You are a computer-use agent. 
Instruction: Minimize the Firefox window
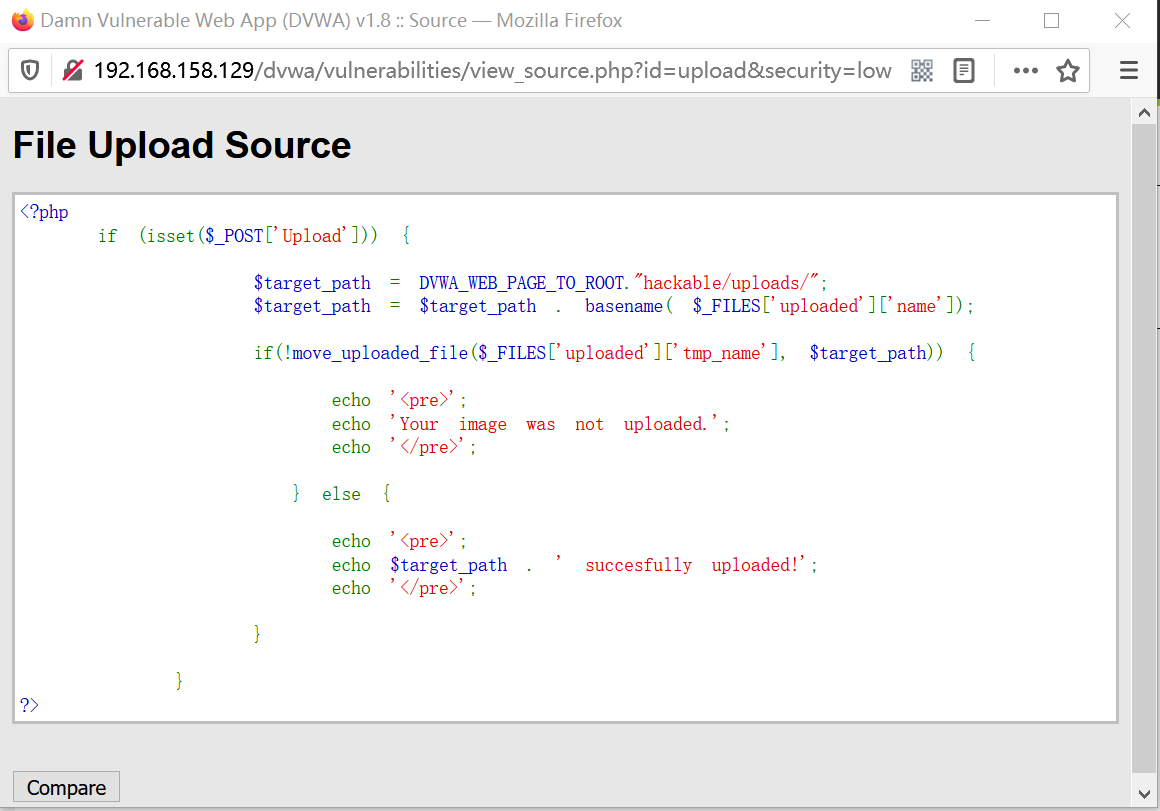point(982,21)
